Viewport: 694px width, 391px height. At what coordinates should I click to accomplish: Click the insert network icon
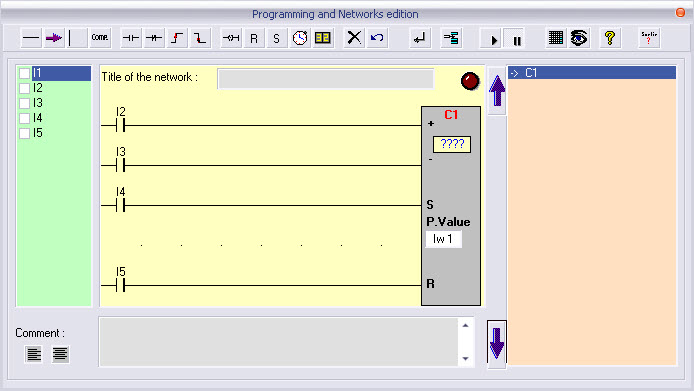451,38
